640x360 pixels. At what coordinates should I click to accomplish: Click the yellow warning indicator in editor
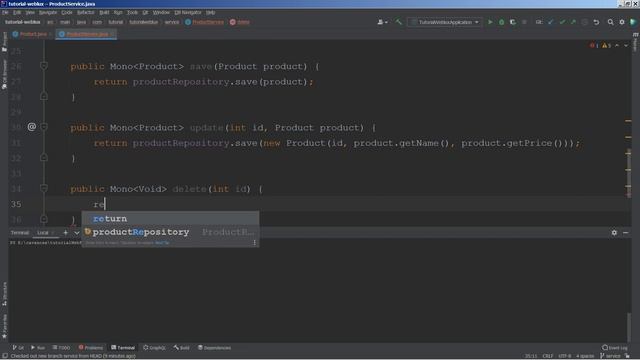tap(606, 45)
